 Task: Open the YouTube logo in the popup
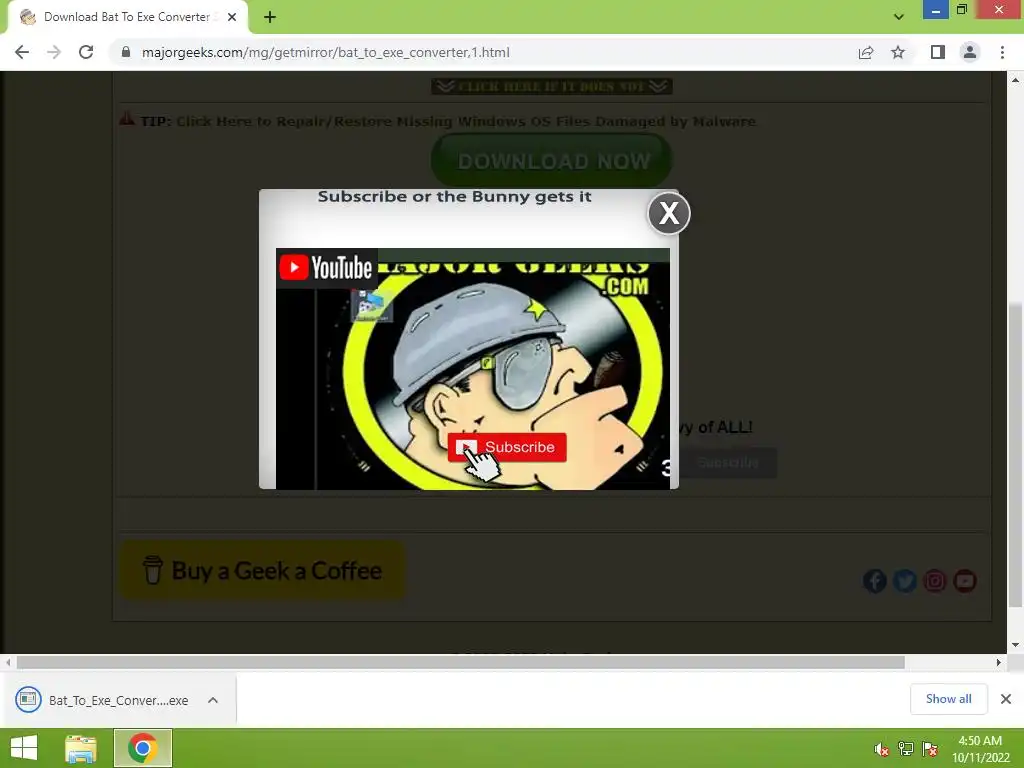click(327, 268)
